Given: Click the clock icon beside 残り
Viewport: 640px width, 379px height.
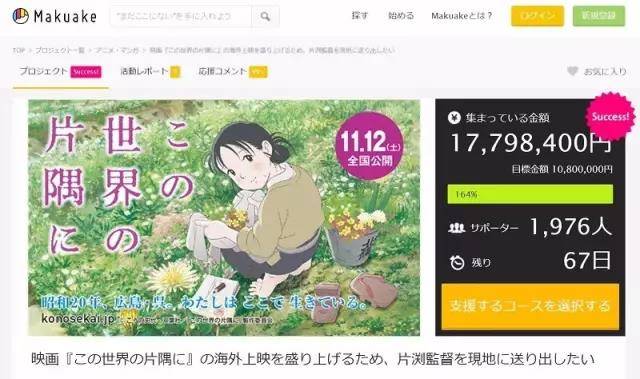Looking at the screenshot, I should (457, 262).
